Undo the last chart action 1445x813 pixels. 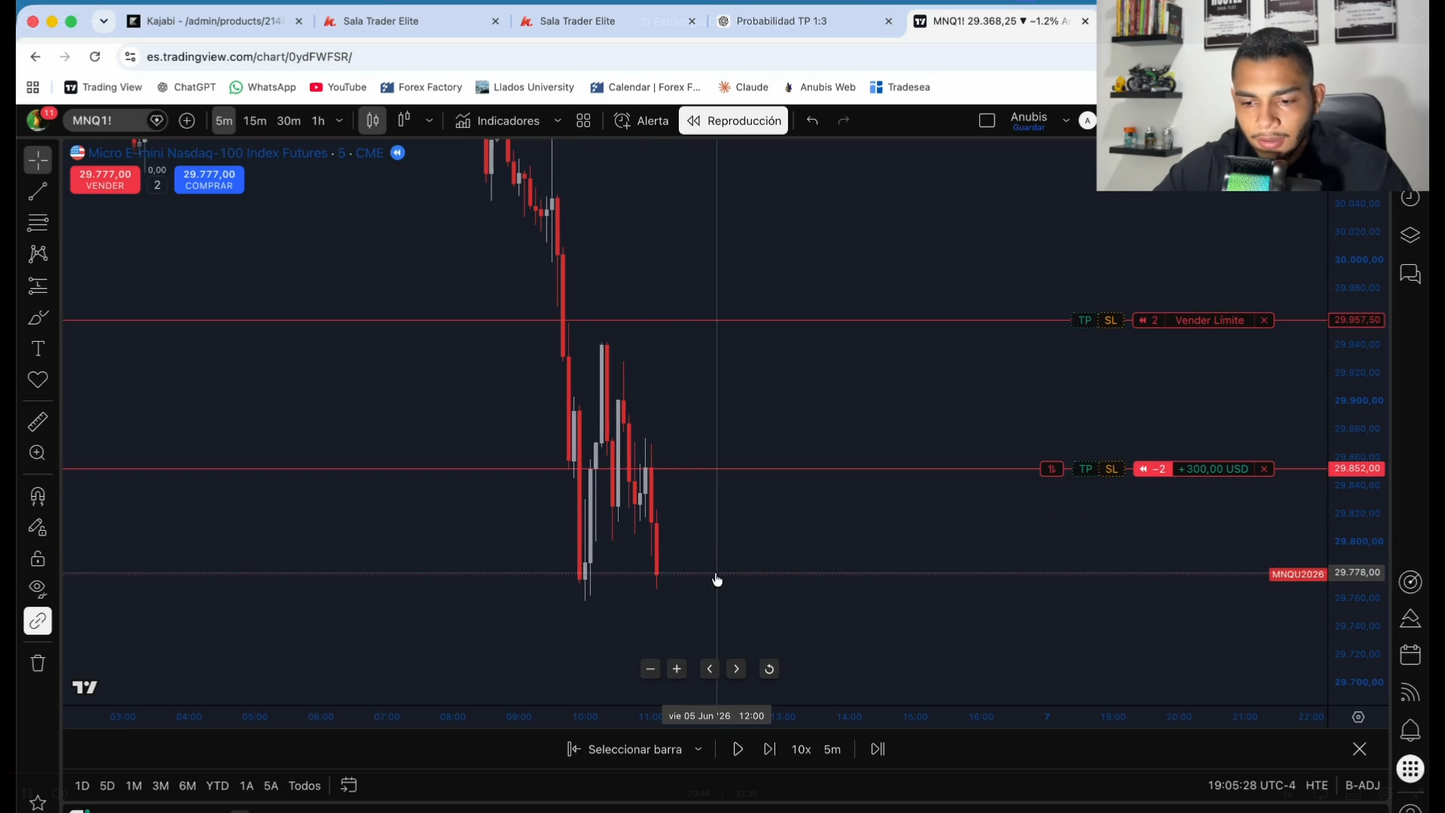(812, 120)
